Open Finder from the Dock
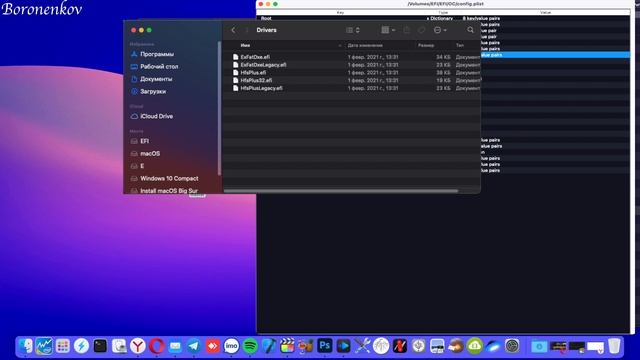Viewport: 640px width, 360px height. point(25,346)
